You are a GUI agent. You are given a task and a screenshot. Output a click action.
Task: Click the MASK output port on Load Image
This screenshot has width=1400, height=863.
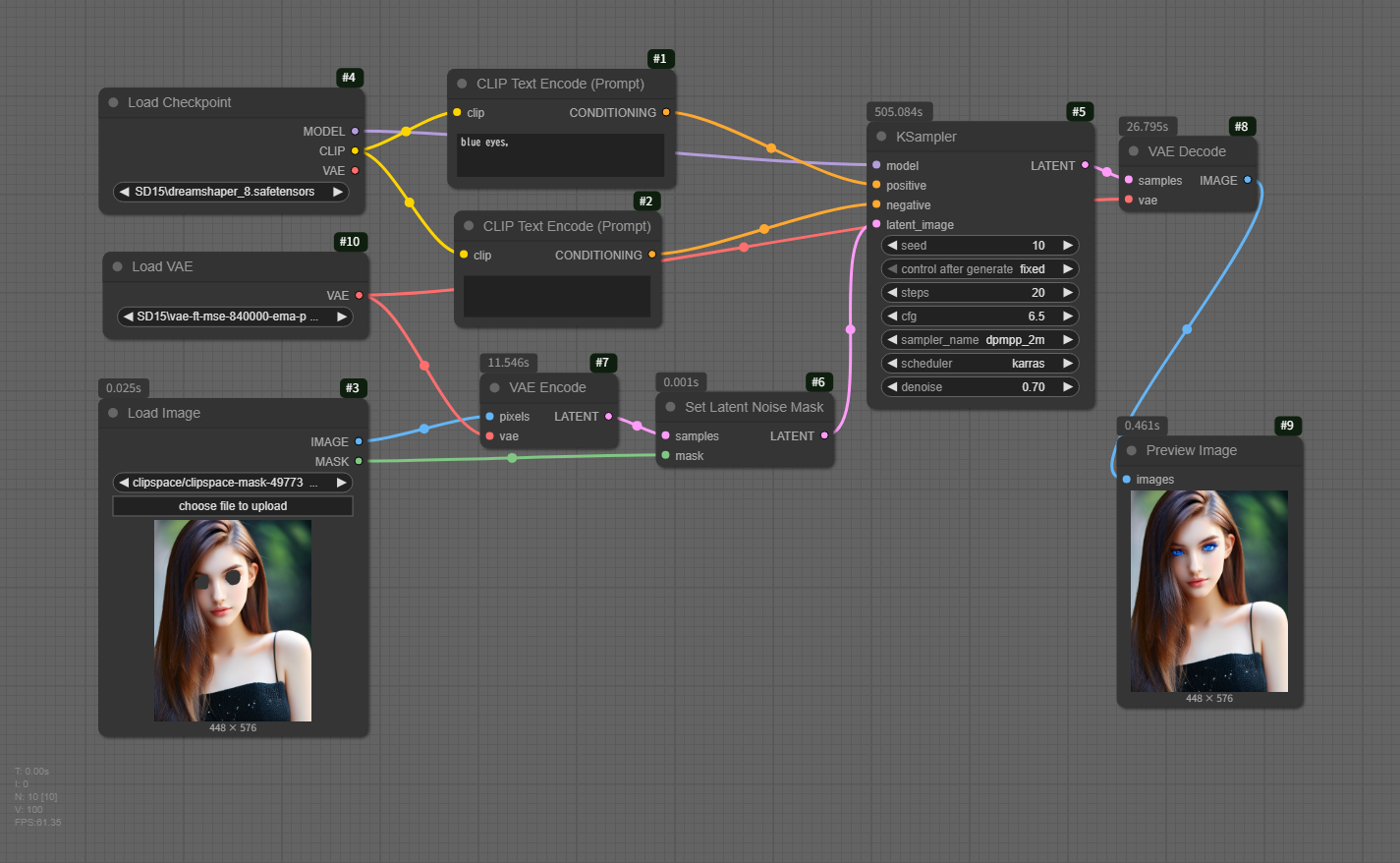[359, 461]
